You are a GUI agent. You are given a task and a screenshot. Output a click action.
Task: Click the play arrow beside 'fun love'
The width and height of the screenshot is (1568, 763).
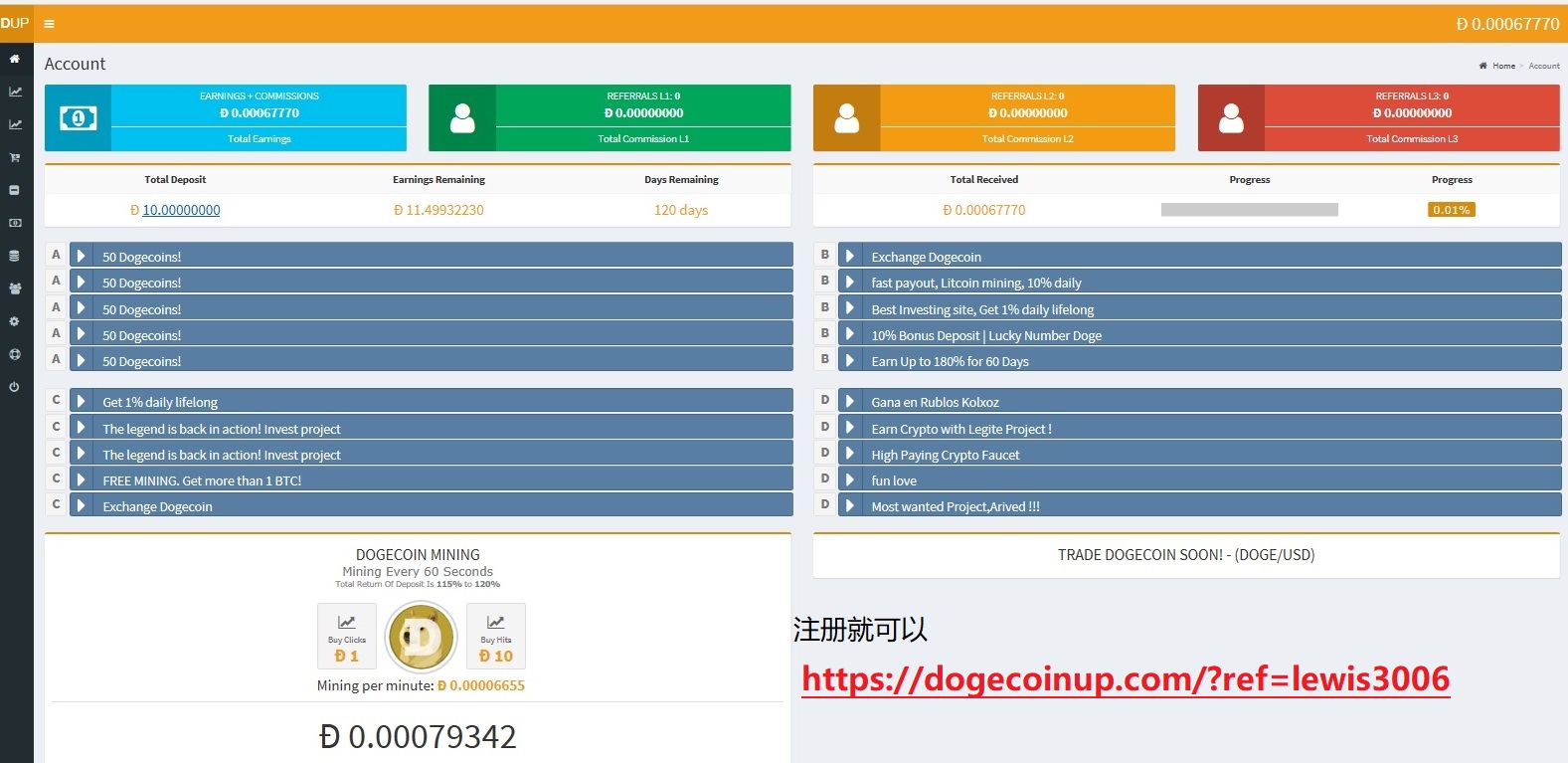tap(849, 478)
